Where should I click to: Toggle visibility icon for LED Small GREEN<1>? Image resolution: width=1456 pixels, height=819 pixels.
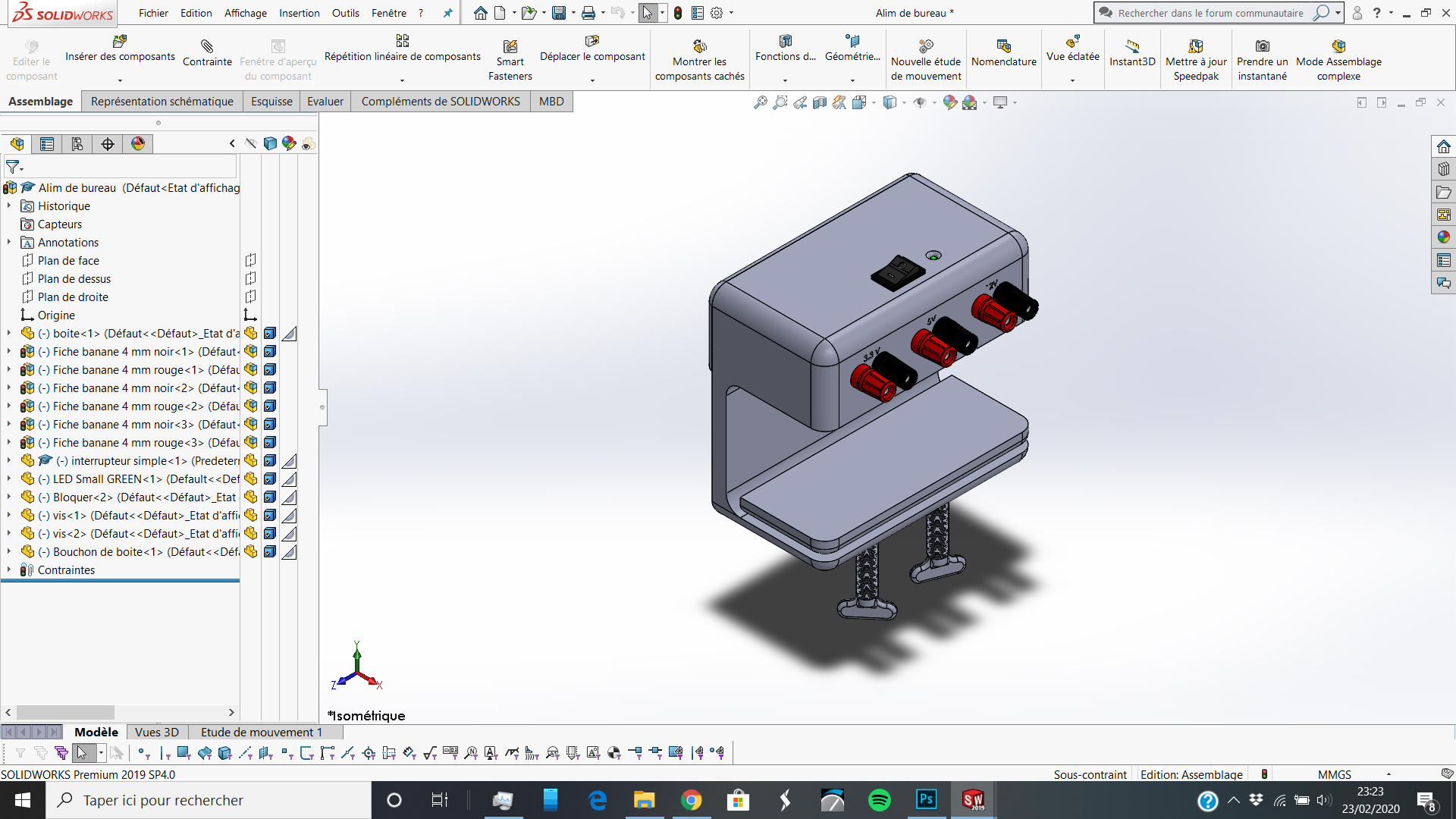coord(251,479)
